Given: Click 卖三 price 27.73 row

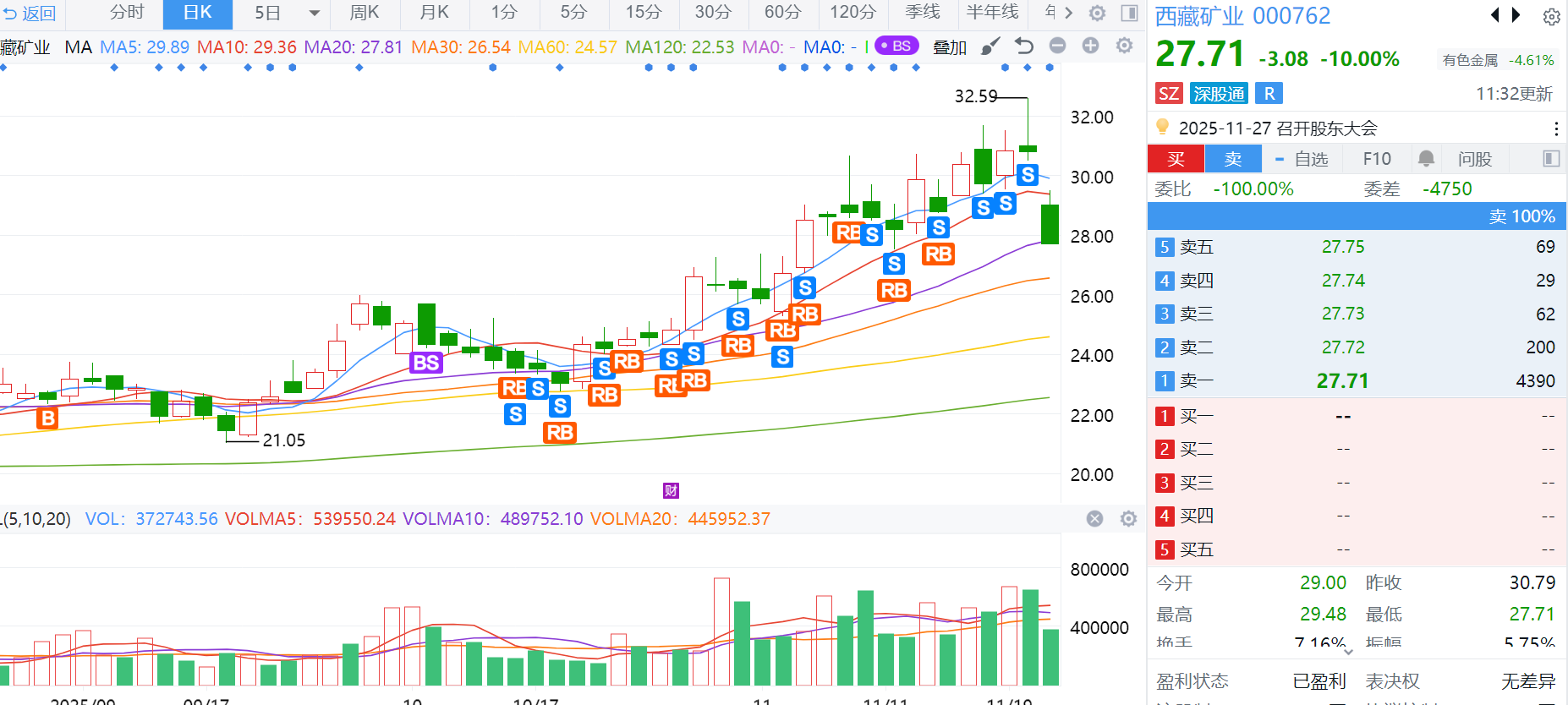Looking at the screenshot, I should [x=1357, y=314].
